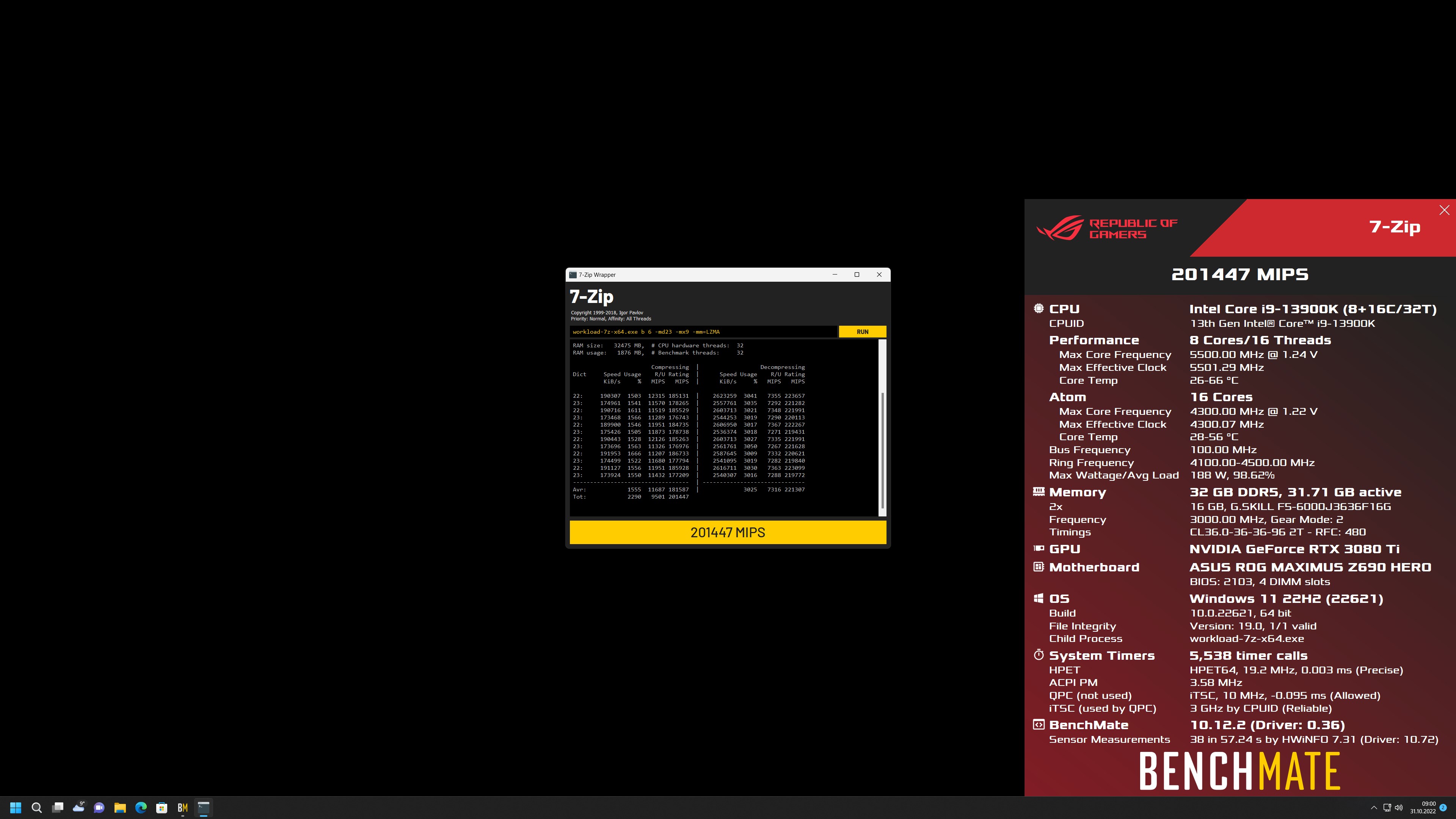The height and width of the screenshot is (819, 1456).
Task: Maximize the 7-Zip Wrapper window
Action: 857,275
